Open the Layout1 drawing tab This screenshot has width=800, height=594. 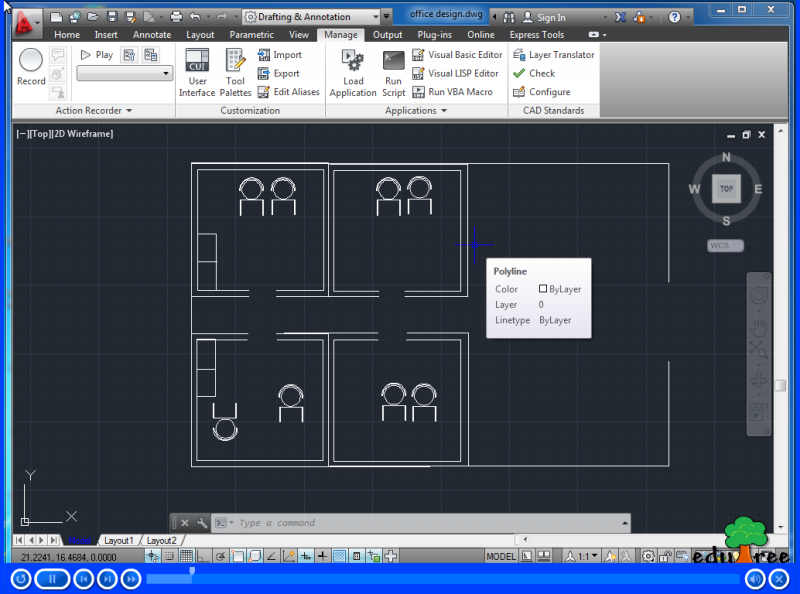coord(118,540)
